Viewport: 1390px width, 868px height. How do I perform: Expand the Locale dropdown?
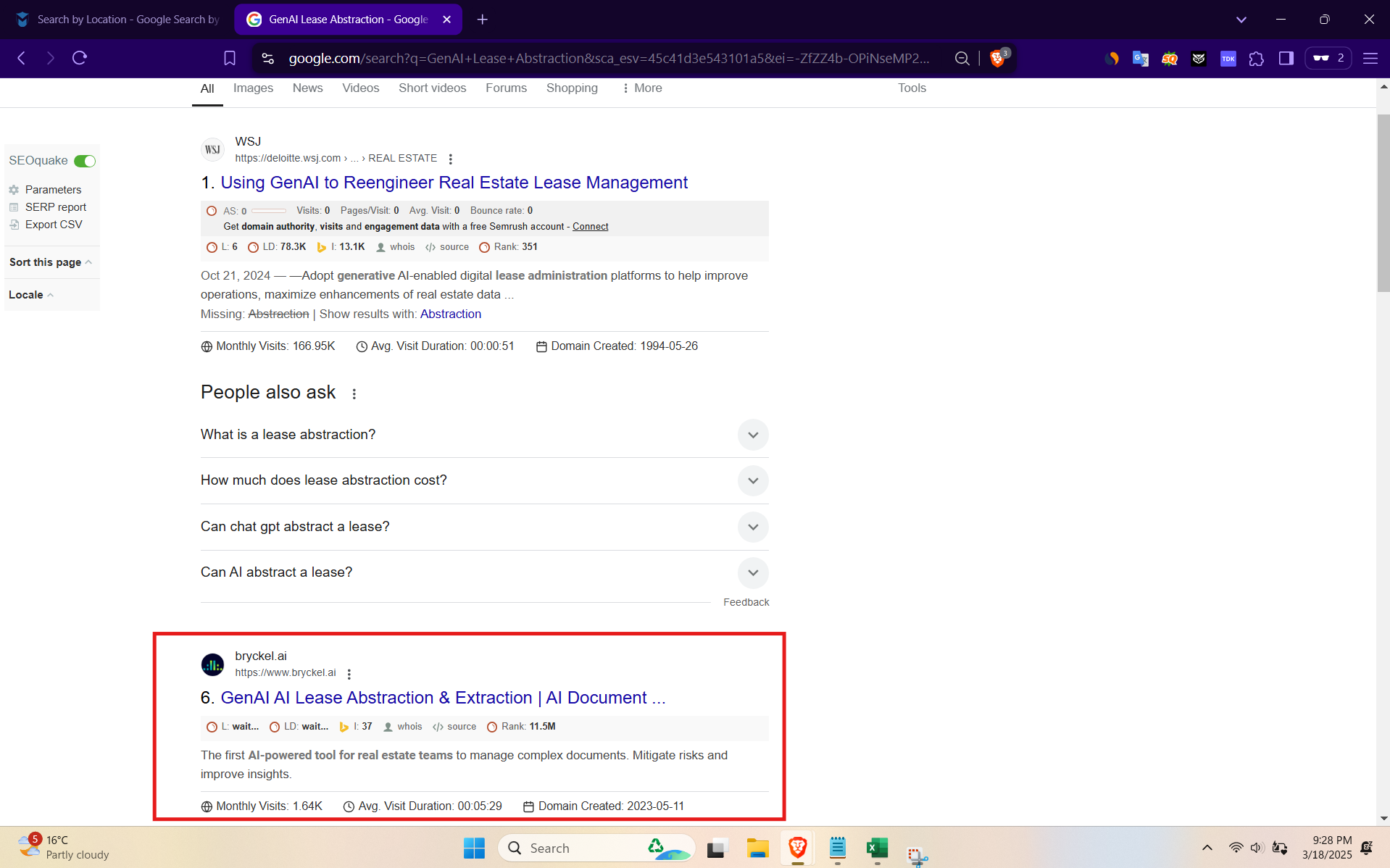(x=31, y=295)
